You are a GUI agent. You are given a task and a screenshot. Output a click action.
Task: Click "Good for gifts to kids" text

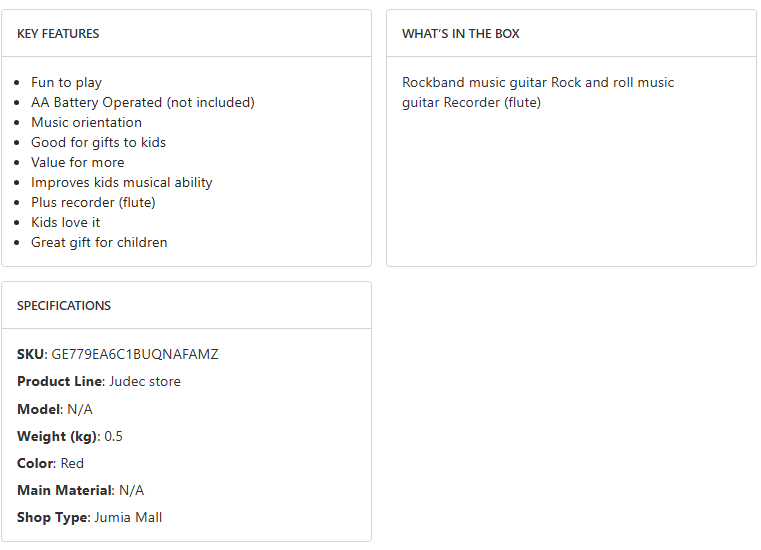click(98, 142)
